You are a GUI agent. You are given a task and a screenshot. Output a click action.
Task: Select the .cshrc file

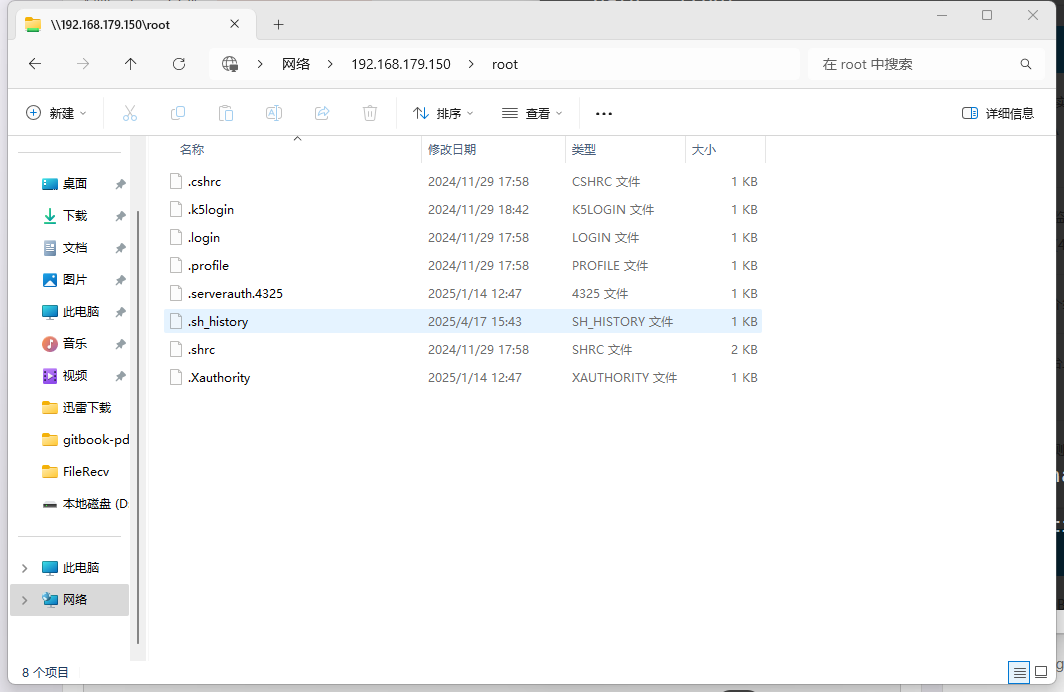click(x=463, y=182)
